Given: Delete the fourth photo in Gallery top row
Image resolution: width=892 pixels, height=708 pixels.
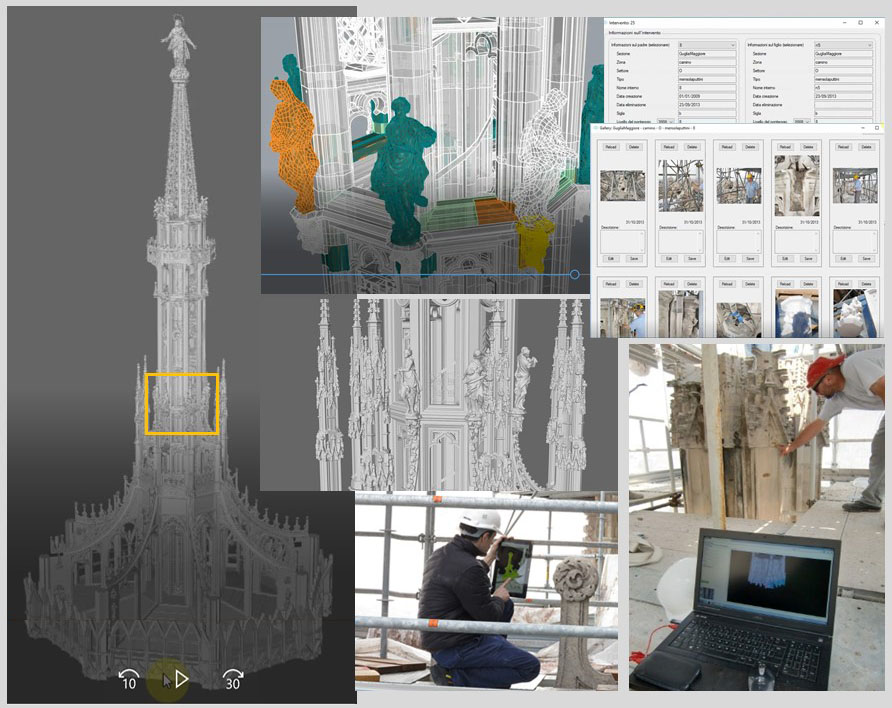Looking at the screenshot, I should [808, 147].
